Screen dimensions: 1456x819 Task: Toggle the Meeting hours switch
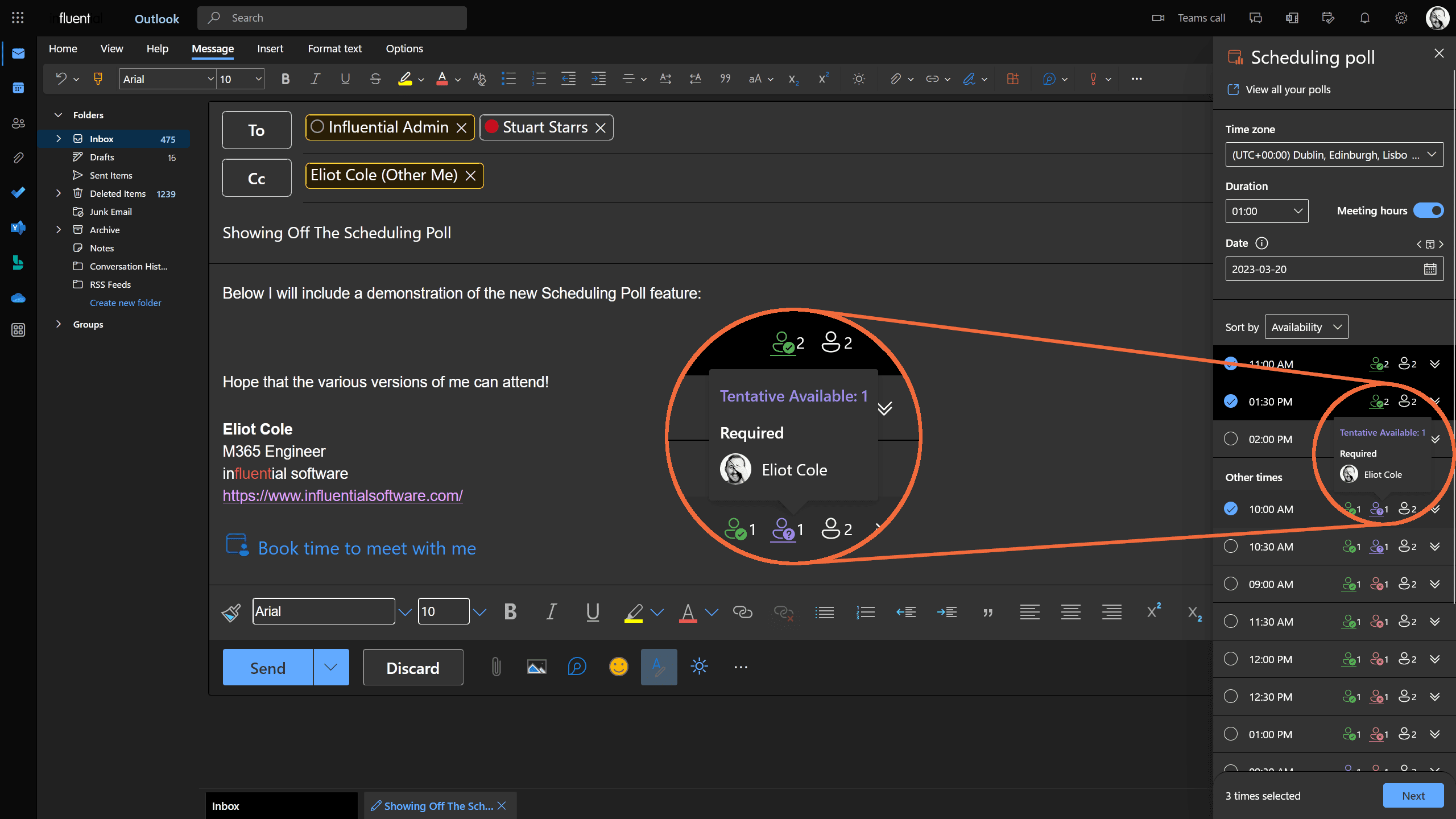(x=1428, y=210)
